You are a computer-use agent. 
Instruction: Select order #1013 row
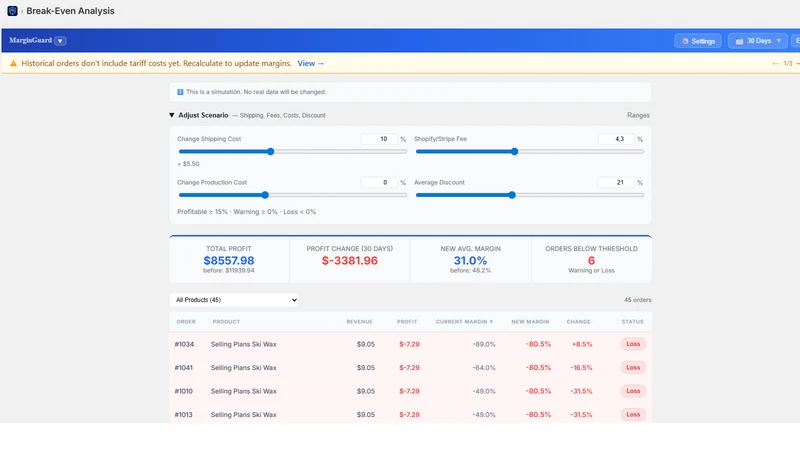410,414
